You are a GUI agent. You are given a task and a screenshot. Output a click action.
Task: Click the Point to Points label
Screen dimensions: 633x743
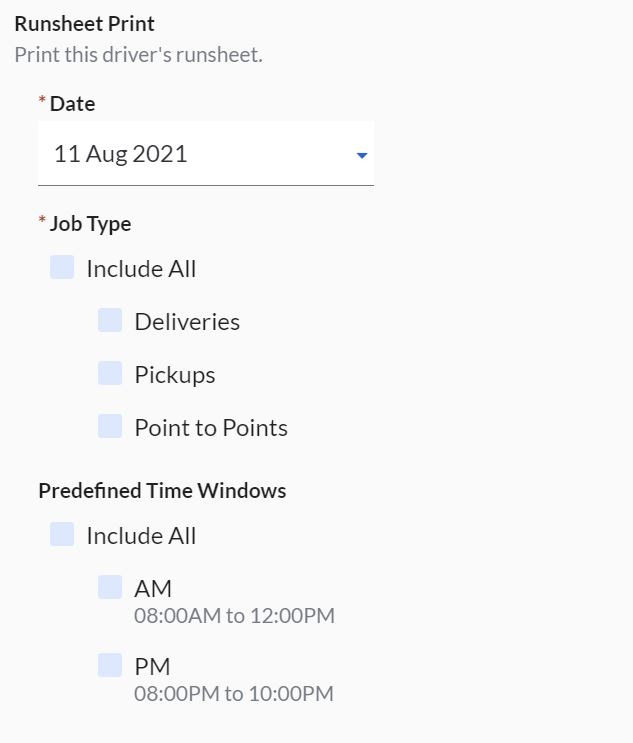(x=211, y=428)
